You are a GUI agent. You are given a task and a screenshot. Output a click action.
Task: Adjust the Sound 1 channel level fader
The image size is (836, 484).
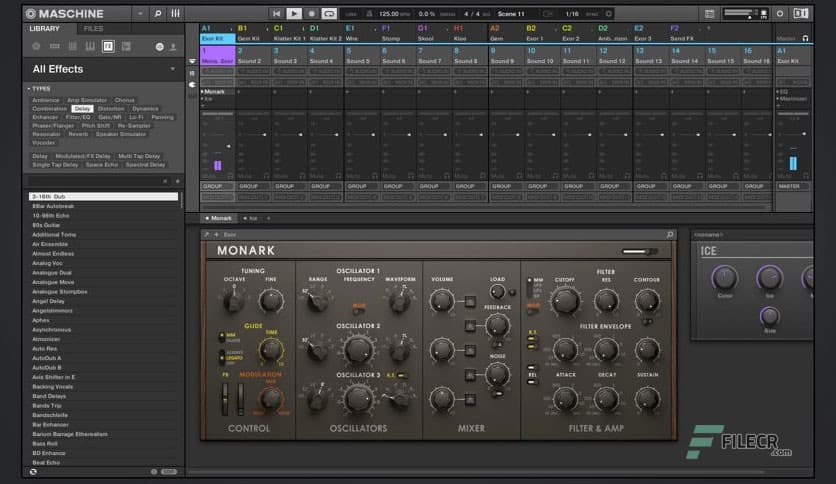(x=229, y=146)
